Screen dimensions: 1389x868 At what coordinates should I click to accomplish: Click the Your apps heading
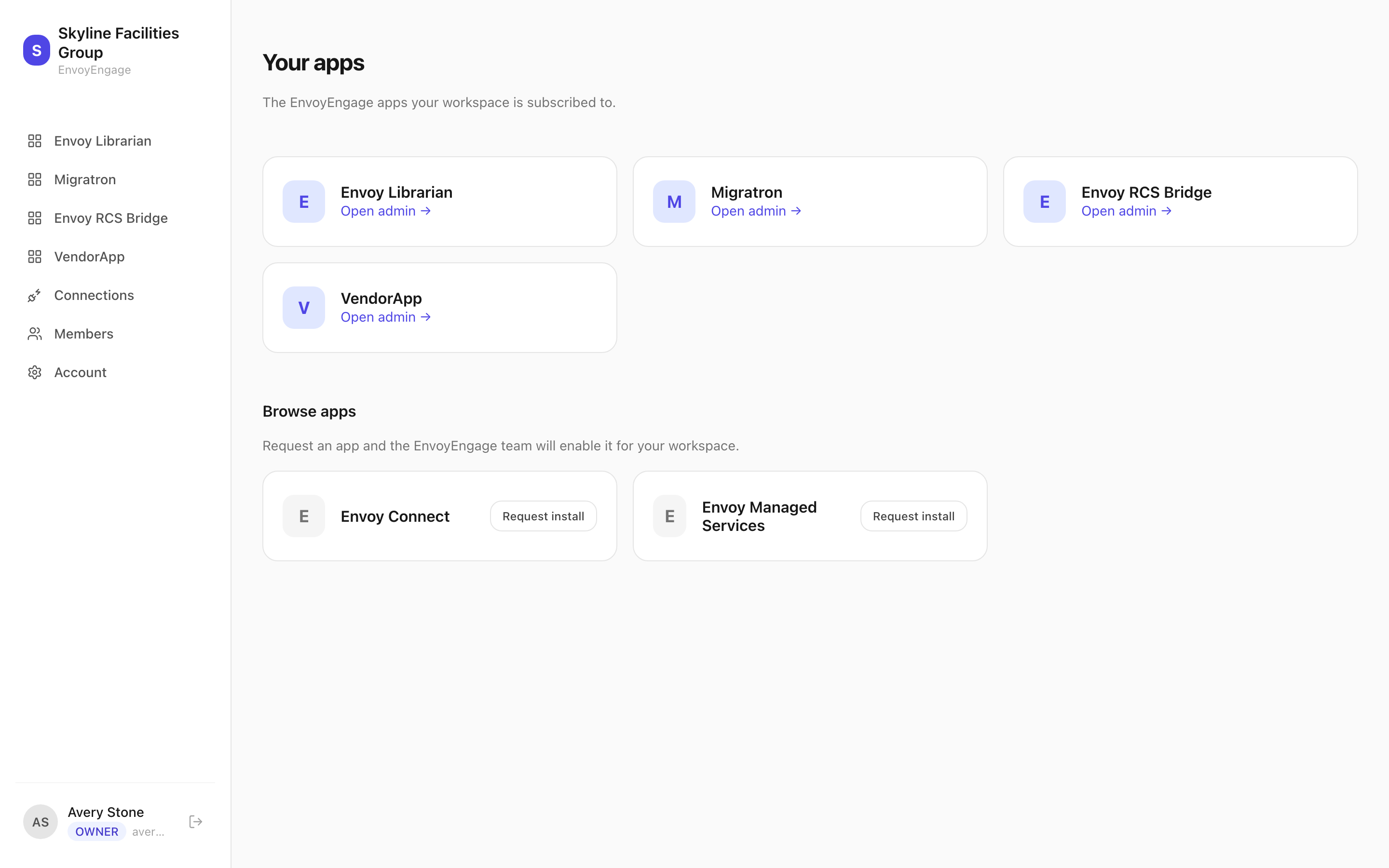(x=313, y=63)
